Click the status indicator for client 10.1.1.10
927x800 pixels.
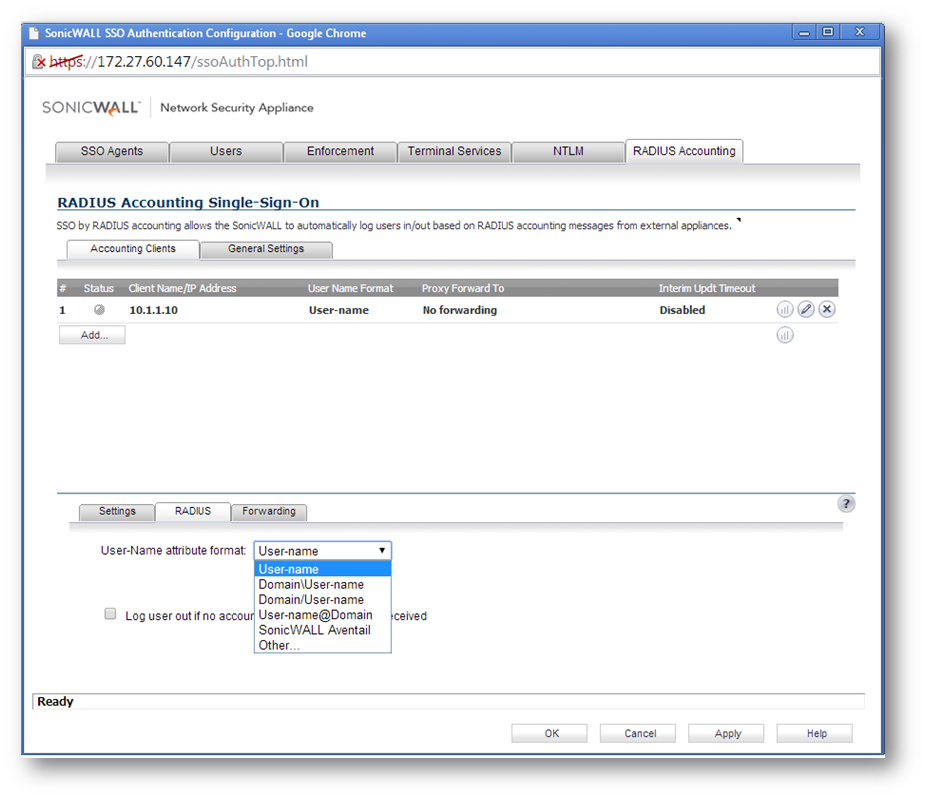pyautogui.click(x=99, y=310)
